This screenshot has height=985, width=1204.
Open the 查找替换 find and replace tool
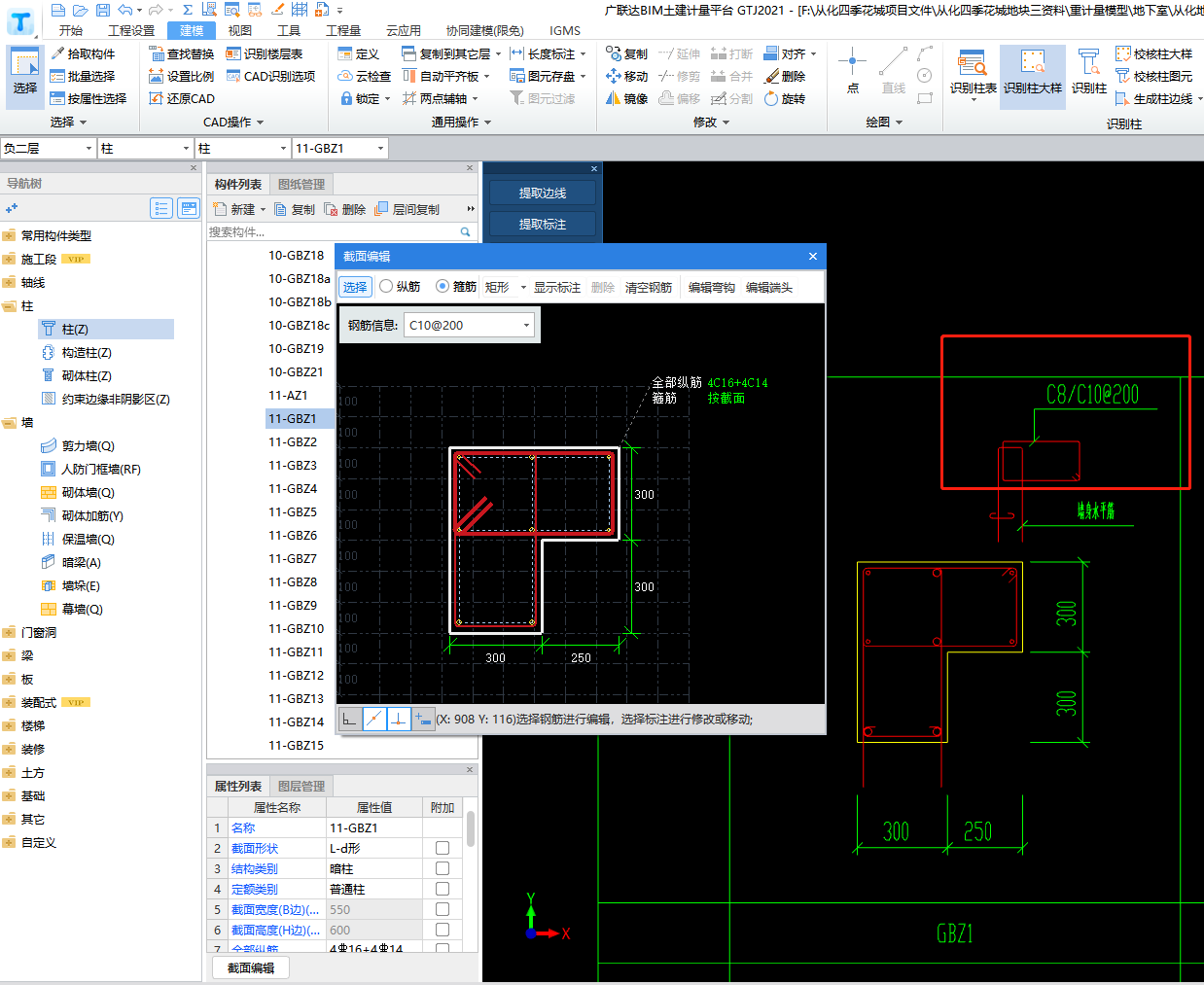pos(182,53)
